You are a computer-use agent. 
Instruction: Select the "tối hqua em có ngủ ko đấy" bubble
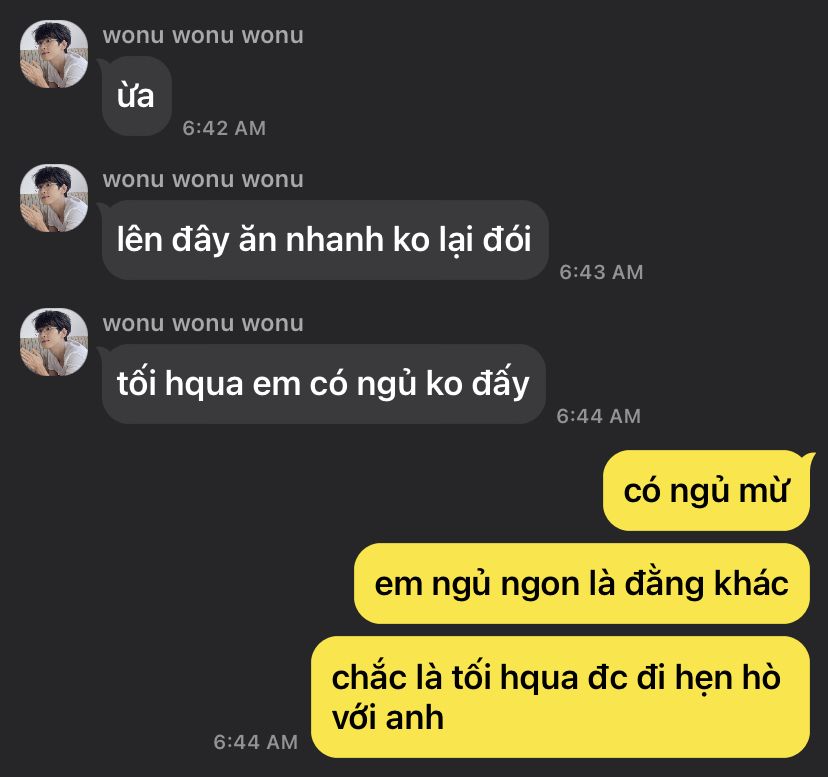tap(323, 384)
